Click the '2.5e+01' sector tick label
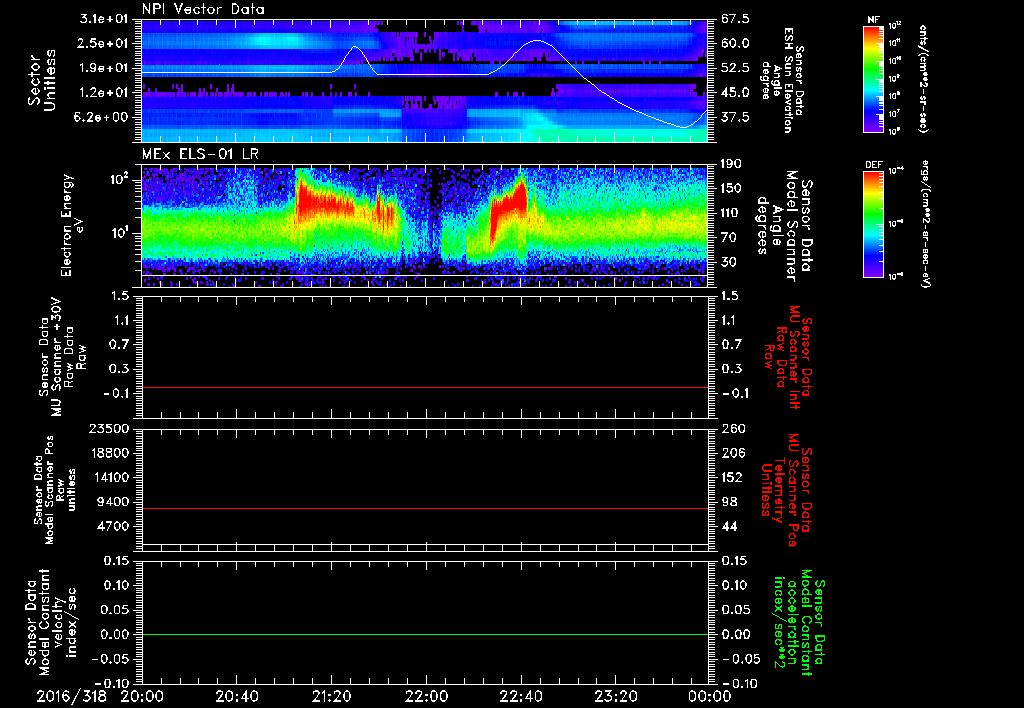Viewport: 1024px width, 708px height. pos(105,43)
